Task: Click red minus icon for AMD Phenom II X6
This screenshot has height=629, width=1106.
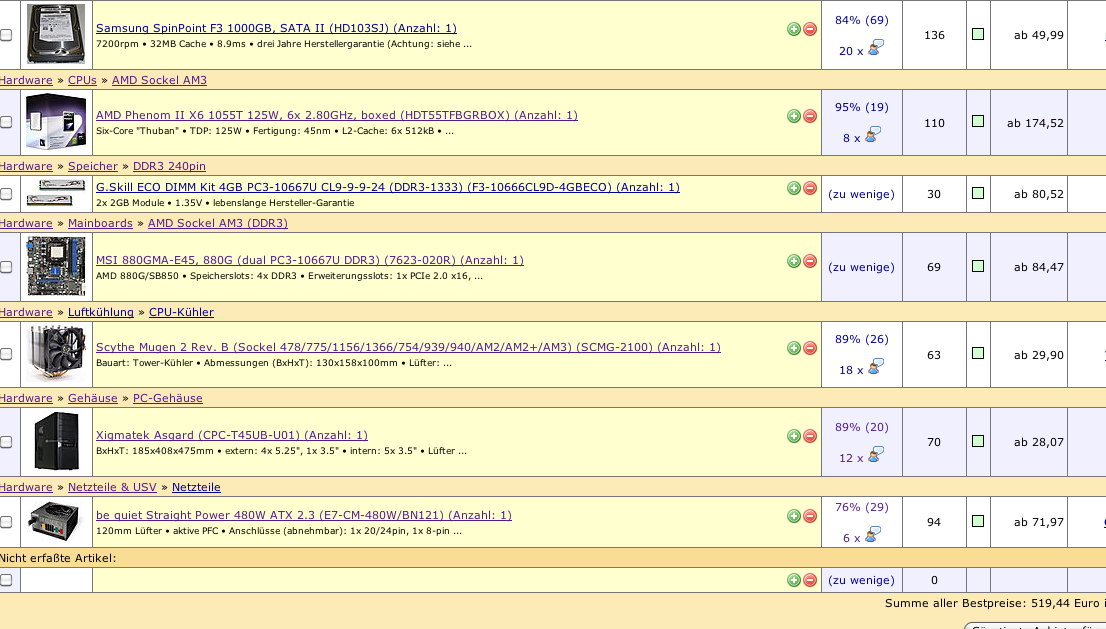Action: point(810,116)
